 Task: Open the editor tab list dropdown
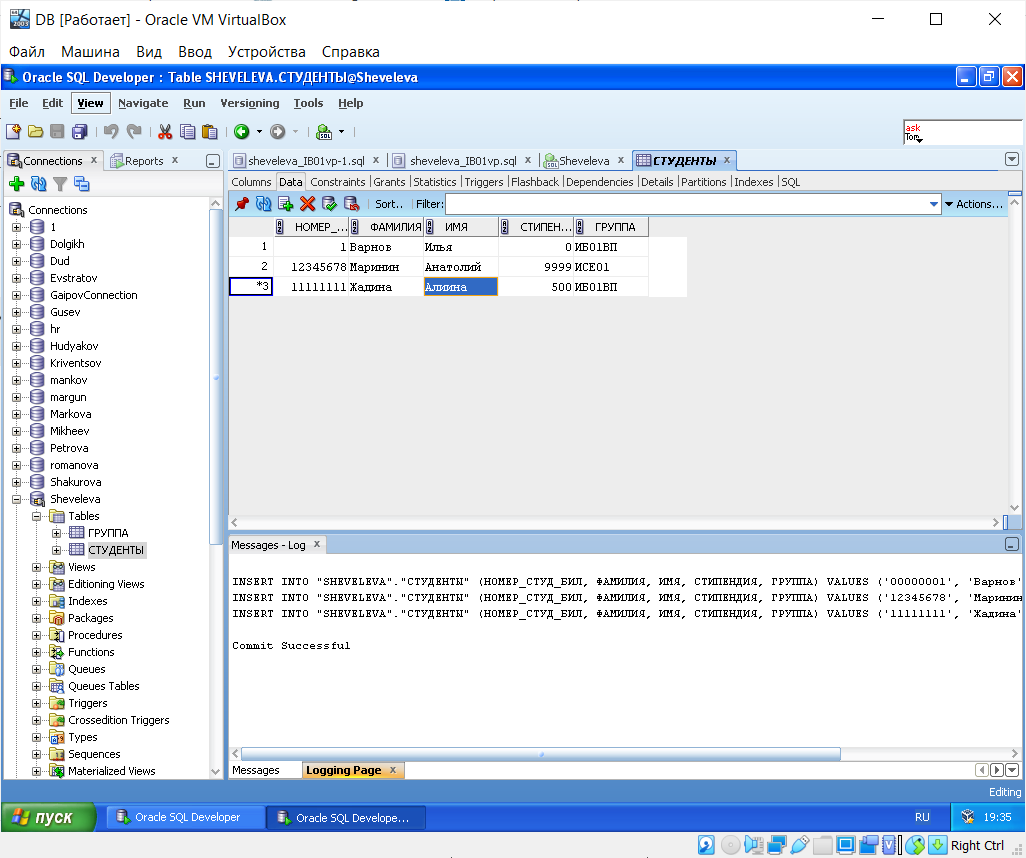[x=1012, y=159]
